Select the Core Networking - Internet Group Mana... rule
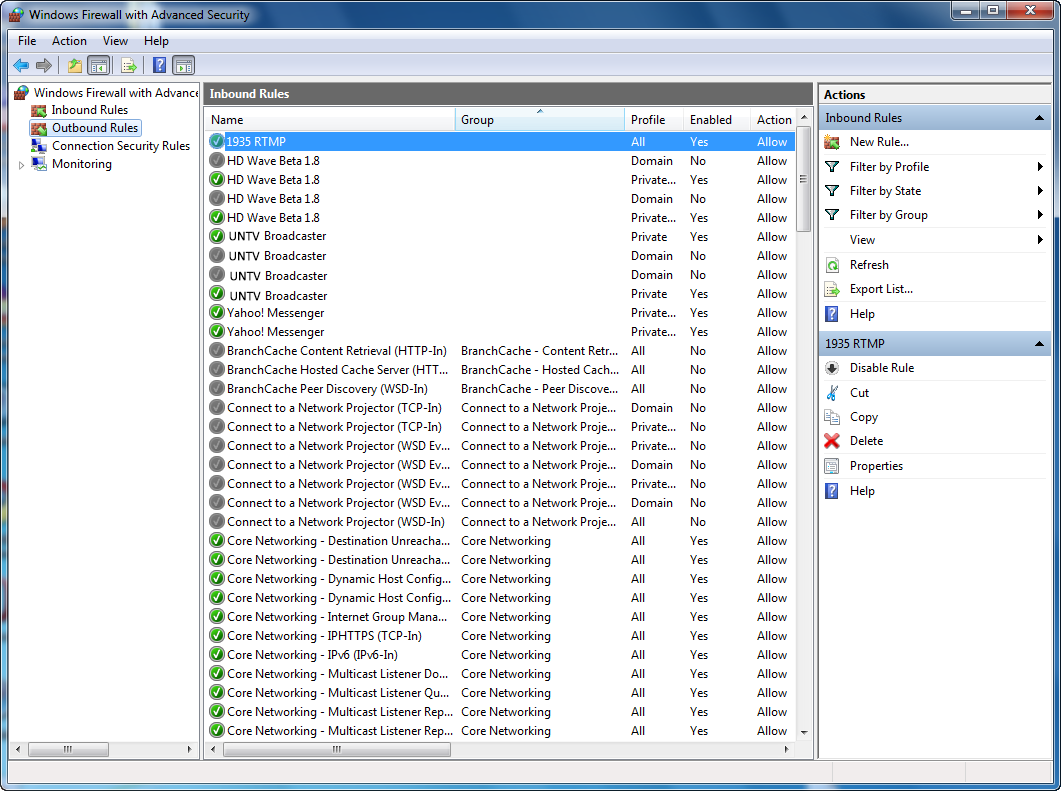Image resolution: width=1061 pixels, height=791 pixels. pos(500,617)
